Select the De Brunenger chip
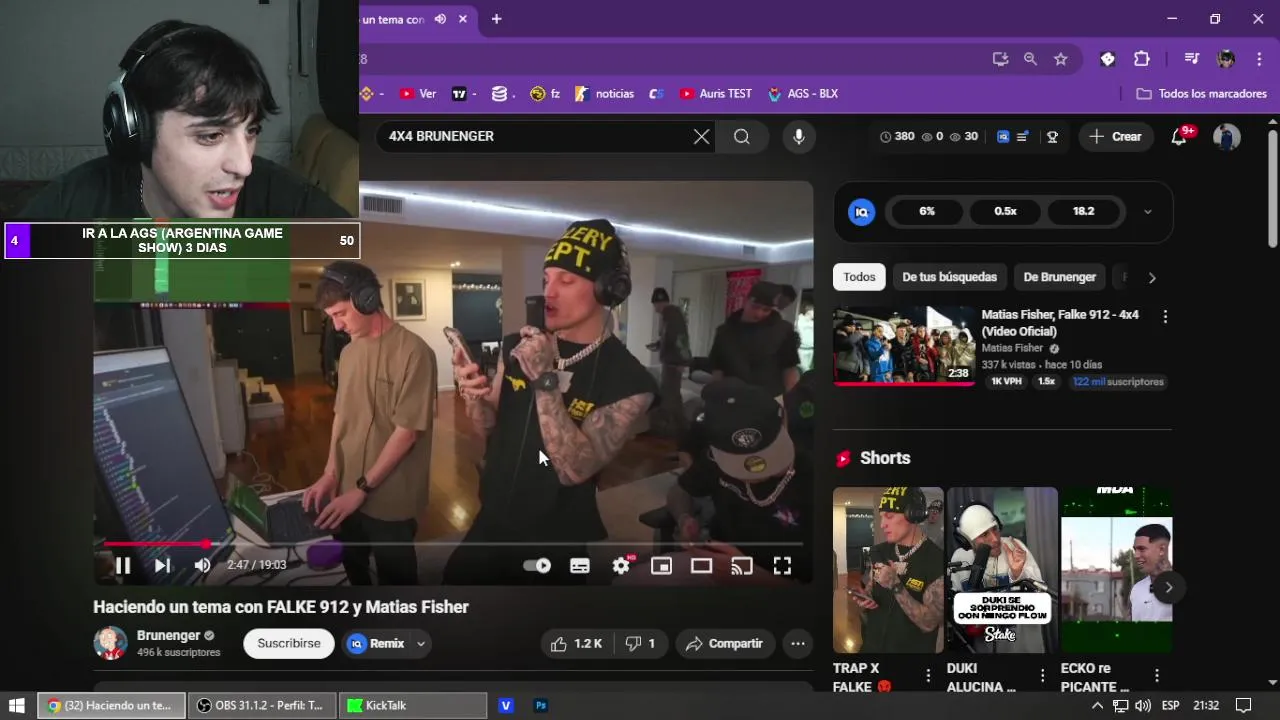The height and width of the screenshot is (720, 1280). point(1059,277)
